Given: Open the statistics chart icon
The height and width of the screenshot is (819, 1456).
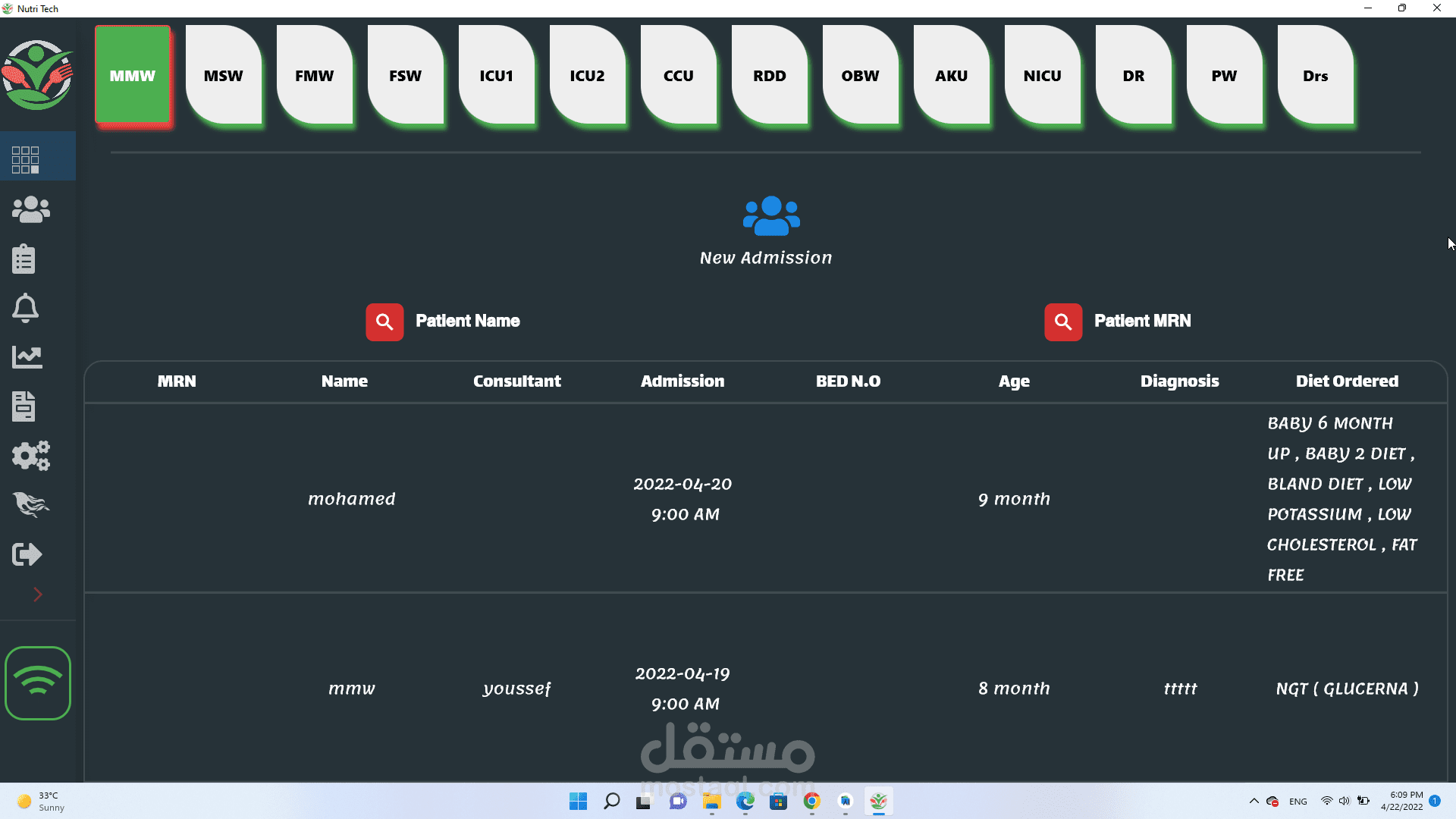Looking at the screenshot, I should [x=27, y=357].
